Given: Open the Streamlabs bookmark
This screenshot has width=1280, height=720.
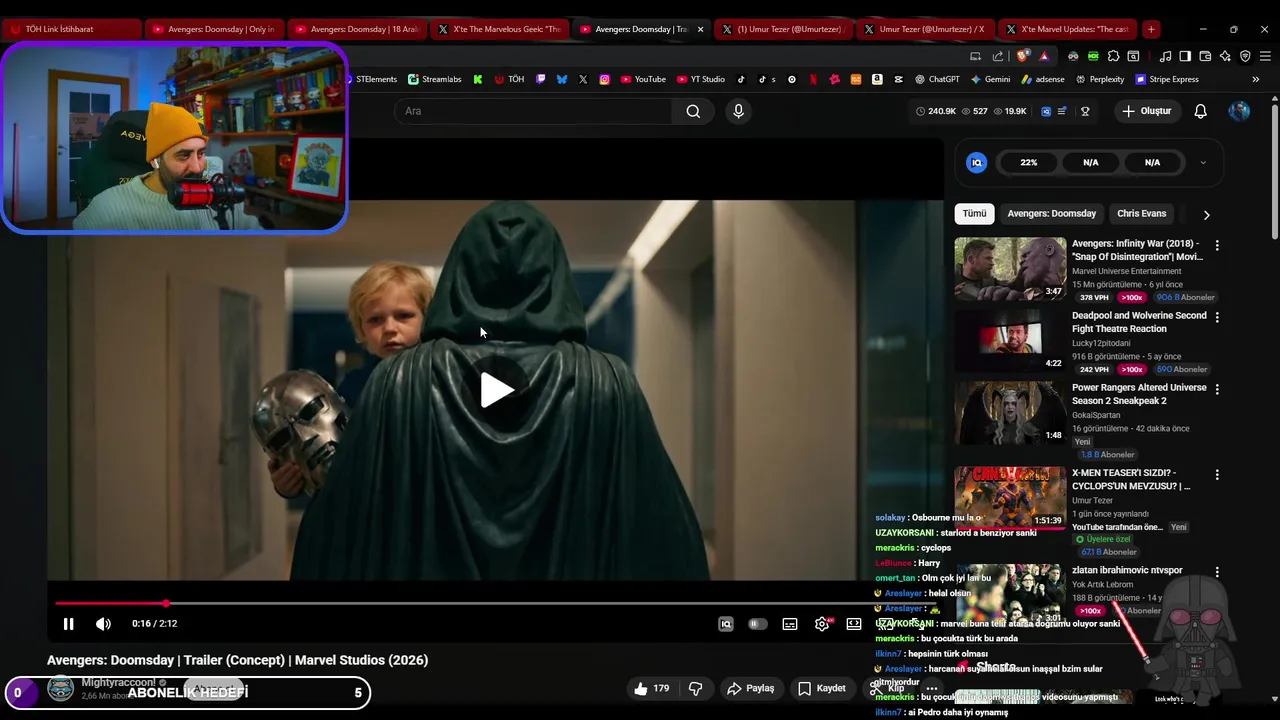Looking at the screenshot, I should click(434, 79).
